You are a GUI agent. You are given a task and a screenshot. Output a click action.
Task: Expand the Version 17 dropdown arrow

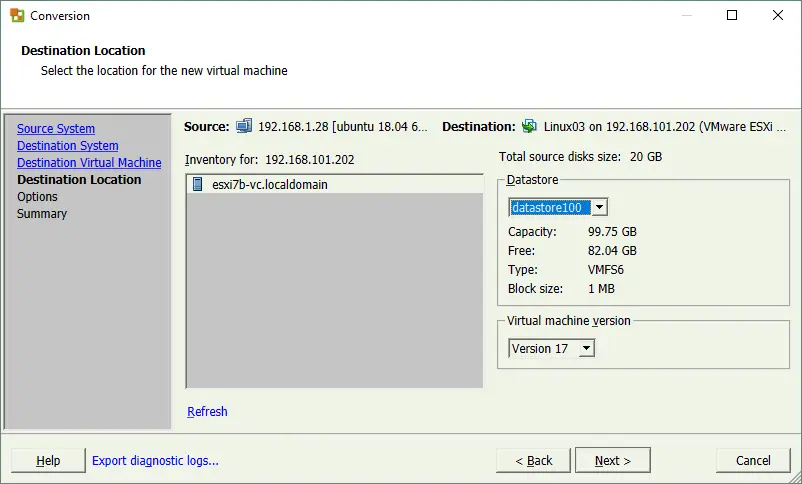(587, 348)
